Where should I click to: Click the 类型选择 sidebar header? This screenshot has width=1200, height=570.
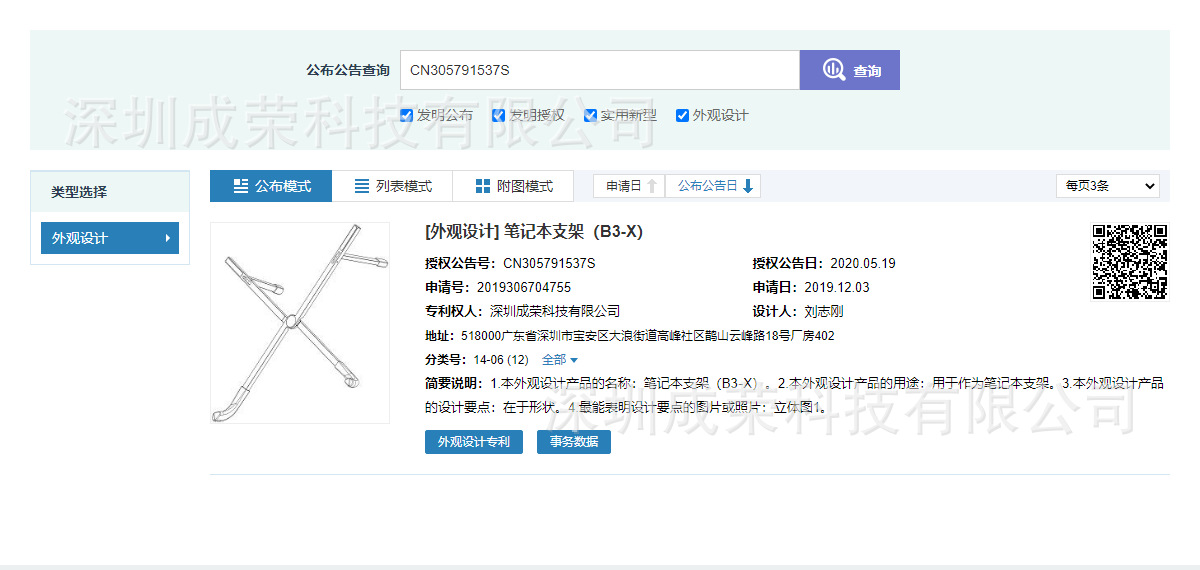(x=110, y=192)
